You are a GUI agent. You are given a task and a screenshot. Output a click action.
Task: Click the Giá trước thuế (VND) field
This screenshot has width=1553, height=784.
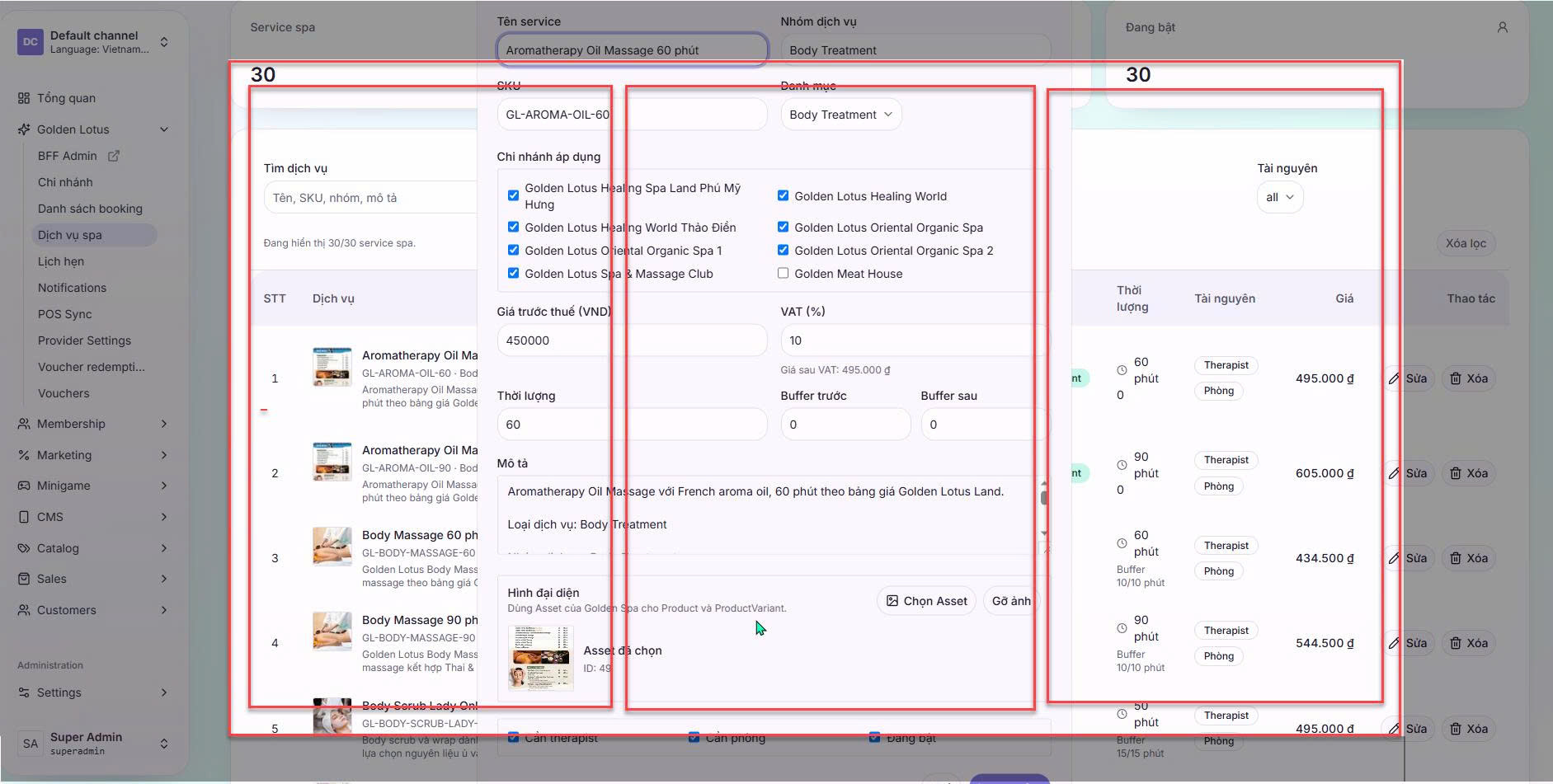pyautogui.click(x=632, y=340)
